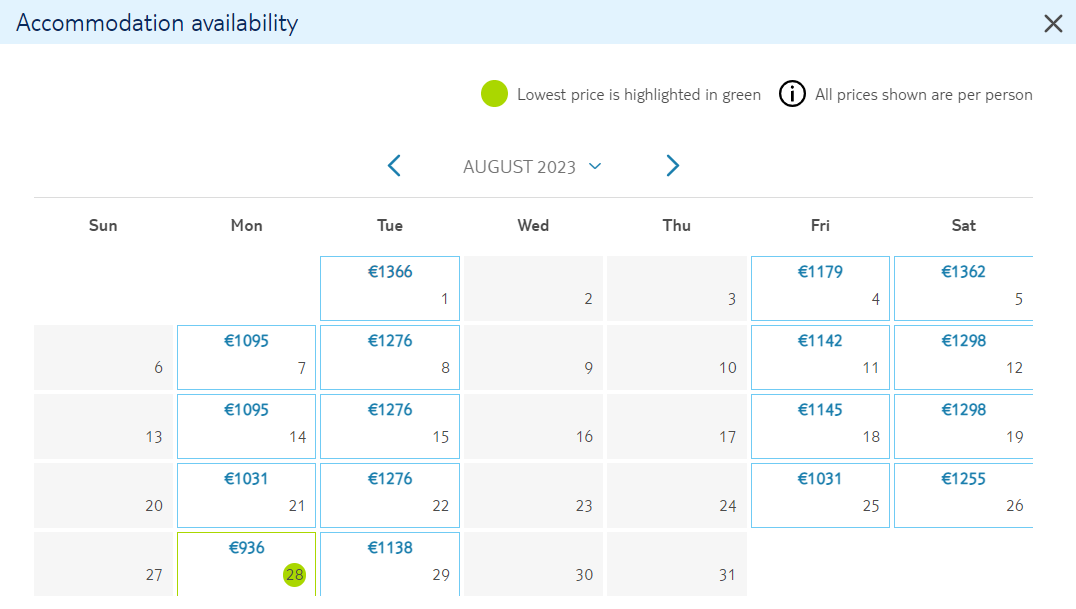Image resolution: width=1076 pixels, height=609 pixels.
Task: Click 'Lowest price is highlighted in green' text
Action: (x=639, y=95)
